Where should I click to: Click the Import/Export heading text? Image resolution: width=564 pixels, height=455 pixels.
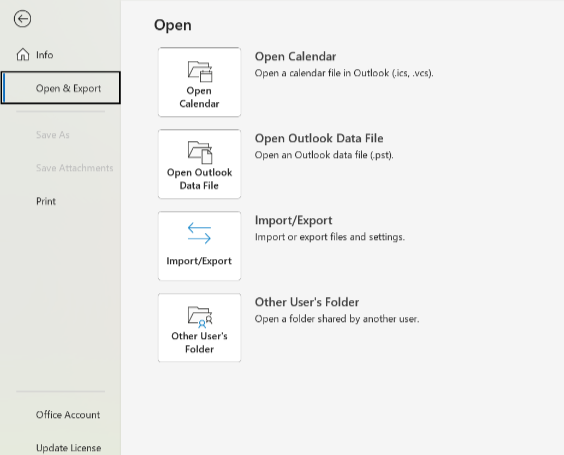tap(294, 220)
